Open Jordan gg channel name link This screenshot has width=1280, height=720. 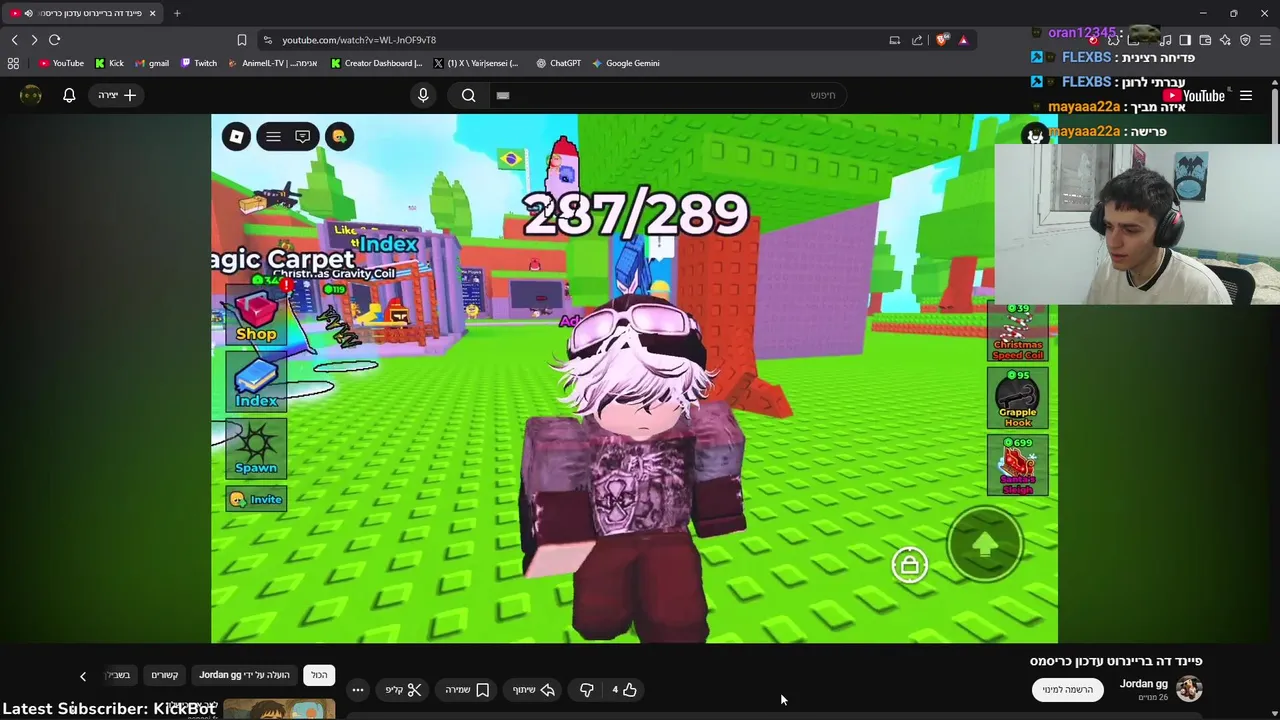1144,684
